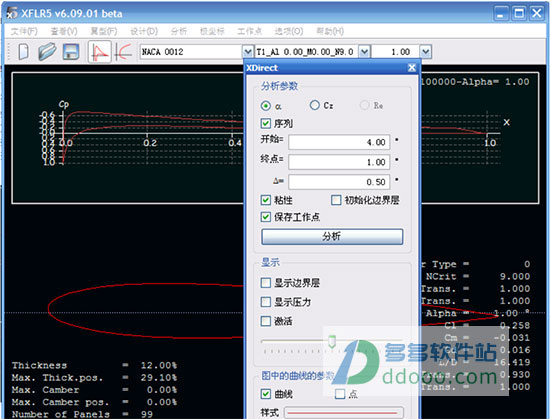Click the Max. Thick.pos. 29.10% value

159,378
